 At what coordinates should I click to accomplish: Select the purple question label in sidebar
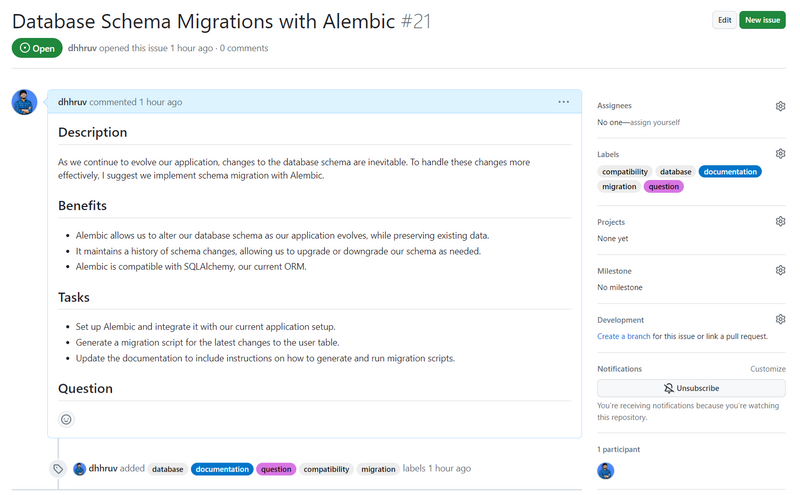click(663, 187)
